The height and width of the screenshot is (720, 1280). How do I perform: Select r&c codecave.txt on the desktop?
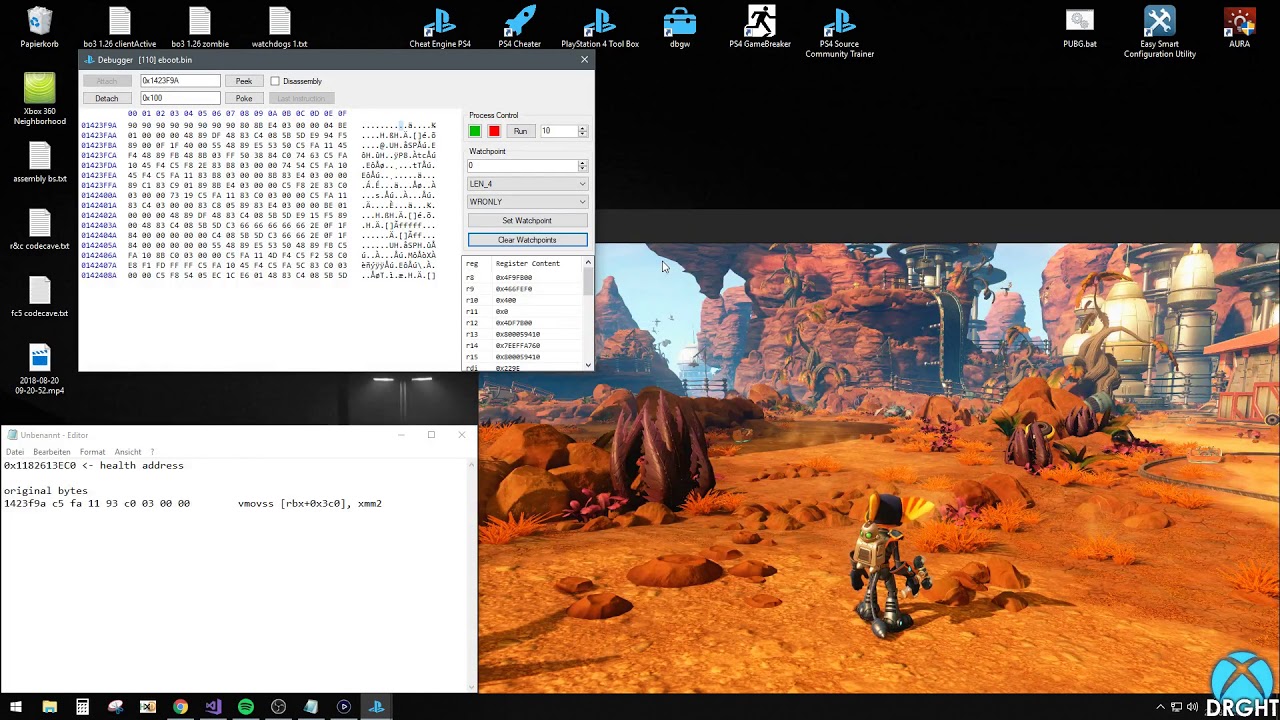(40, 230)
